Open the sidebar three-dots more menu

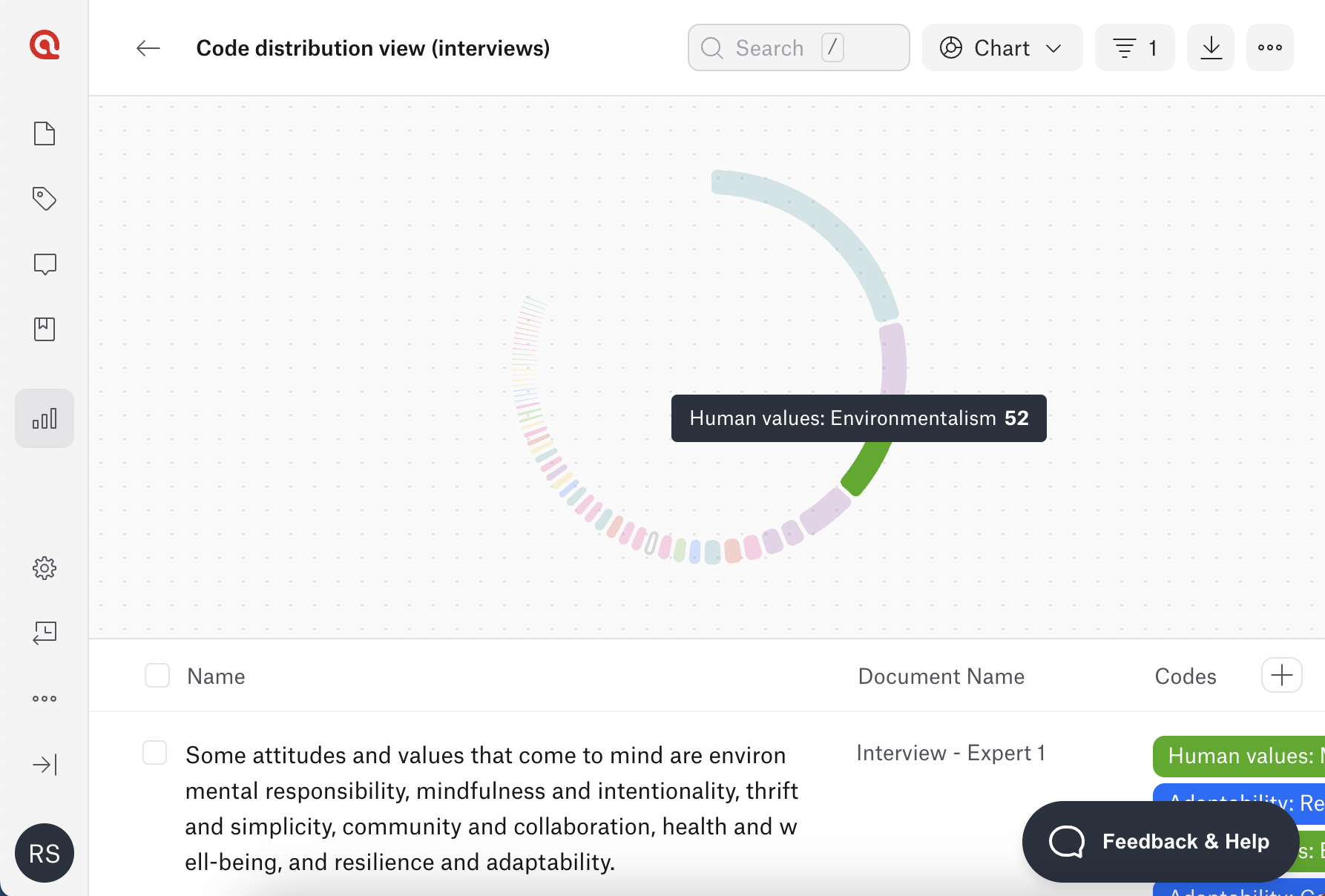pyautogui.click(x=45, y=699)
